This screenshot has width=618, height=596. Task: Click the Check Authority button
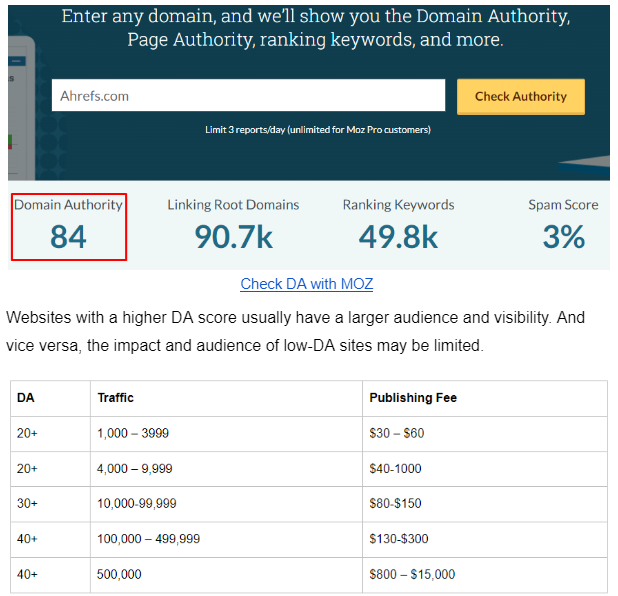pos(521,97)
